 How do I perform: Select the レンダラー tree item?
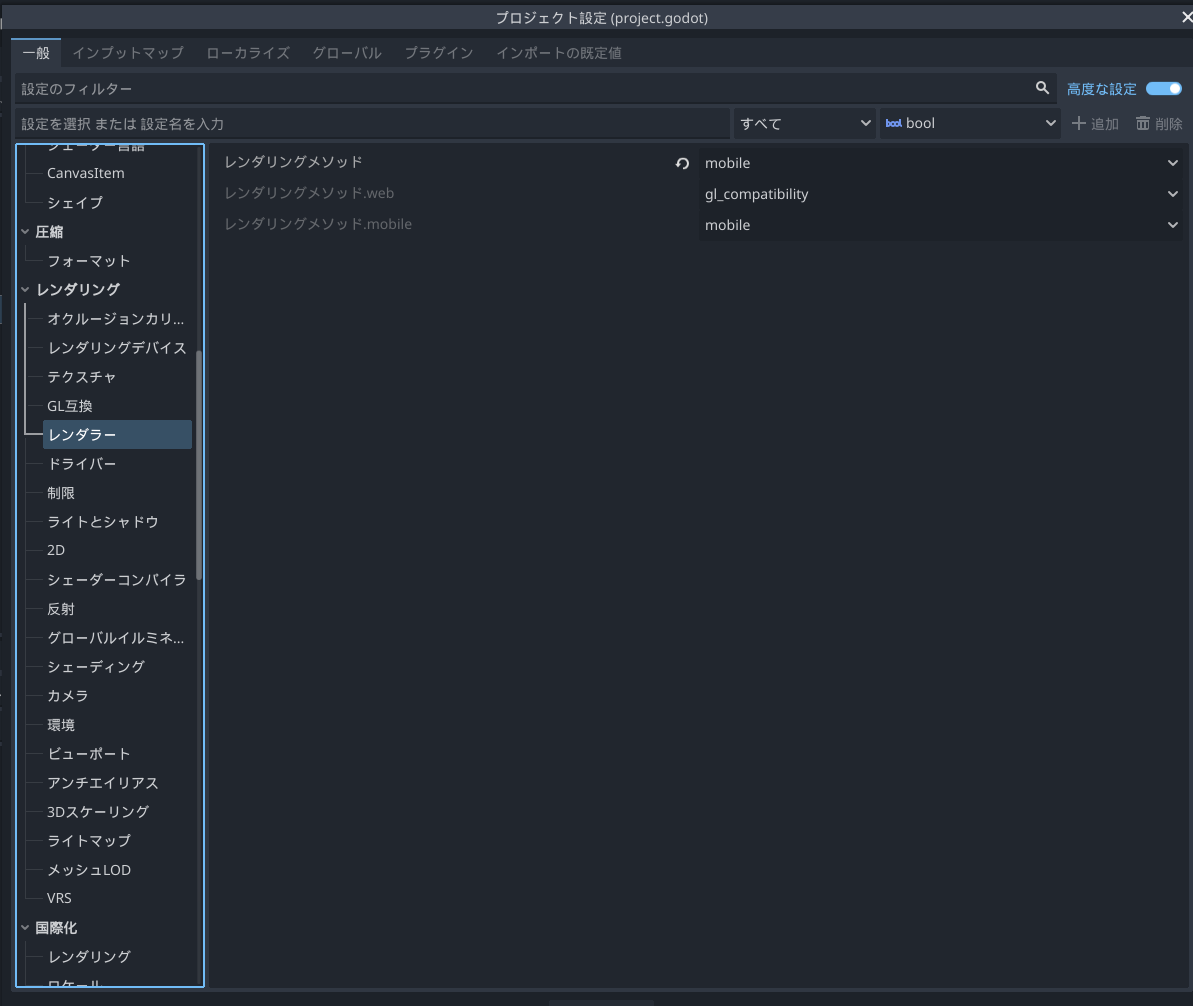tap(117, 435)
